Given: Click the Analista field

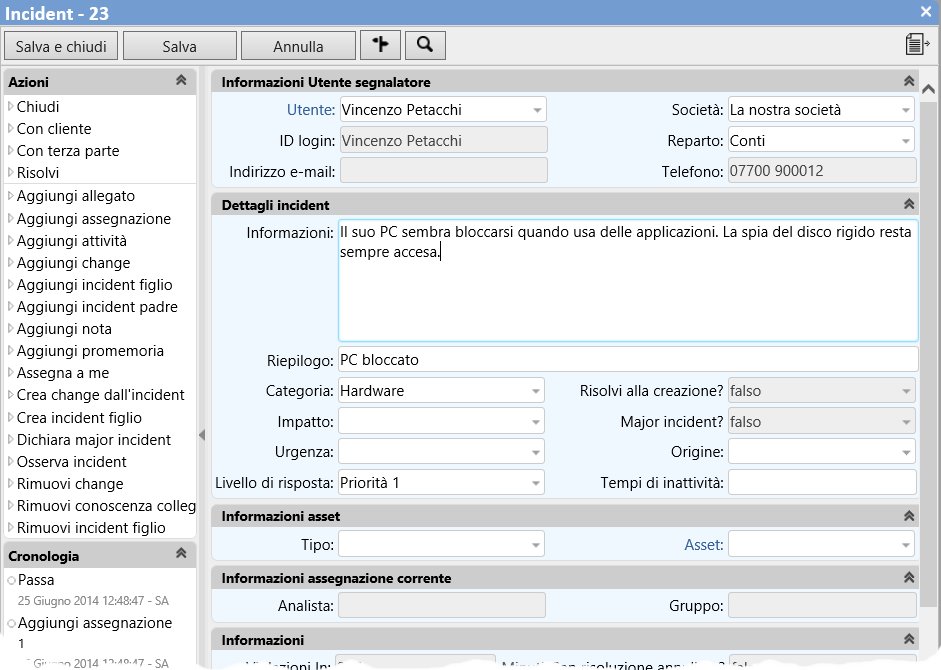Looking at the screenshot, I should (442, 605).
